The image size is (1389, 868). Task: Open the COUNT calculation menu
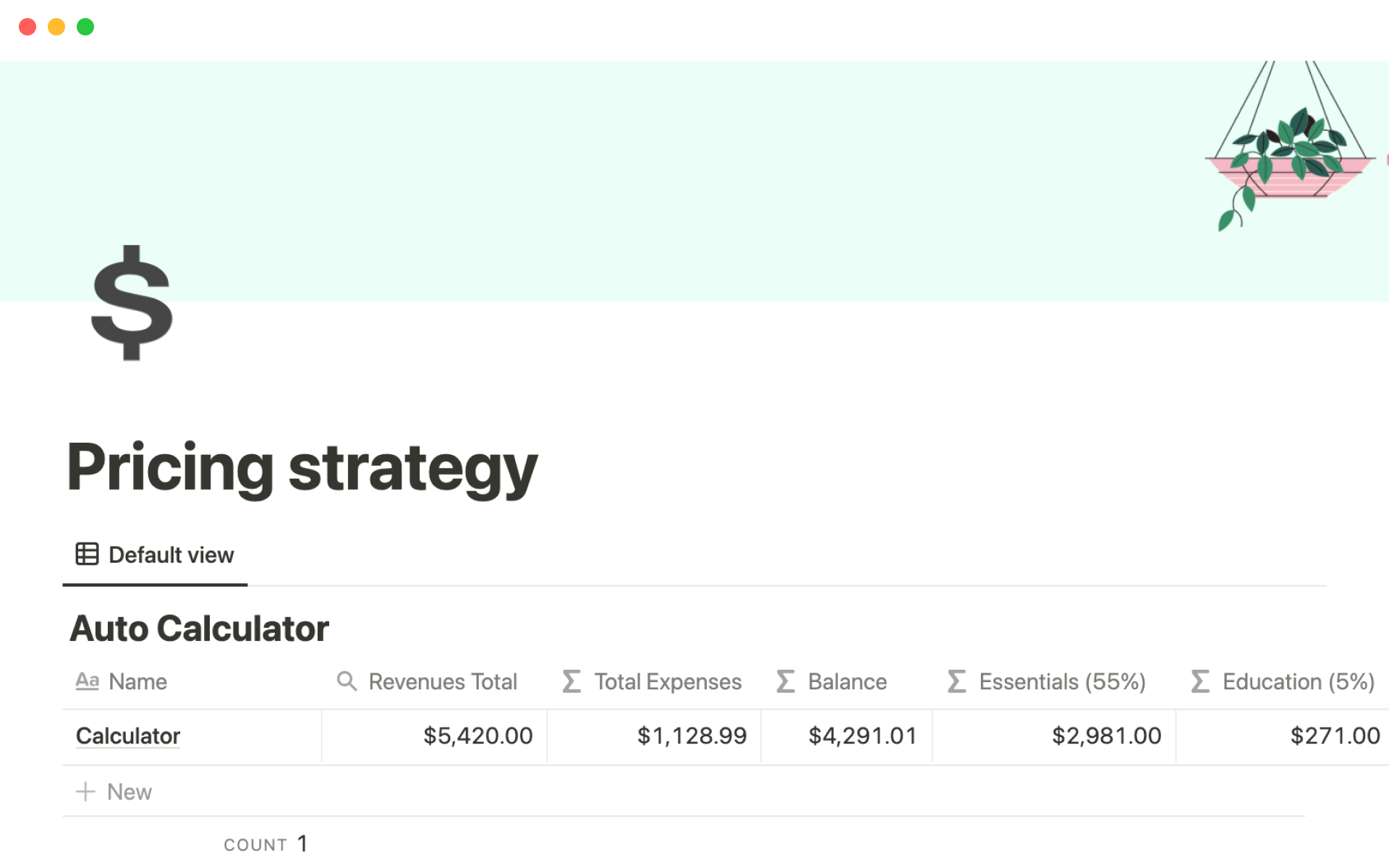point(266,844)
